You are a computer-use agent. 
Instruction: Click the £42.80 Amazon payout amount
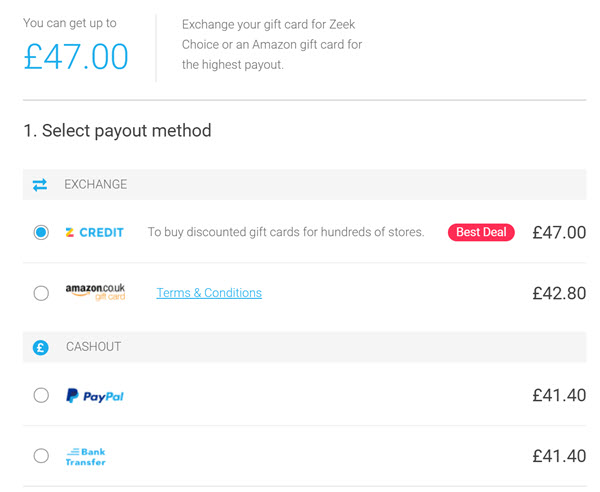click(x=559, y=293)
